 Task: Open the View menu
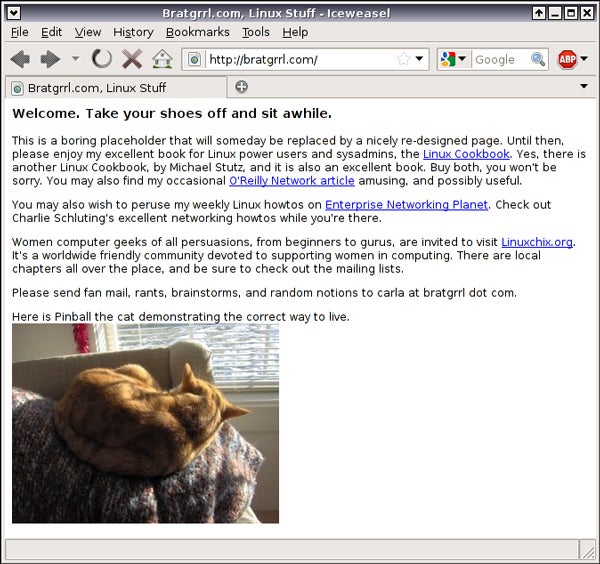pos(88,32)
